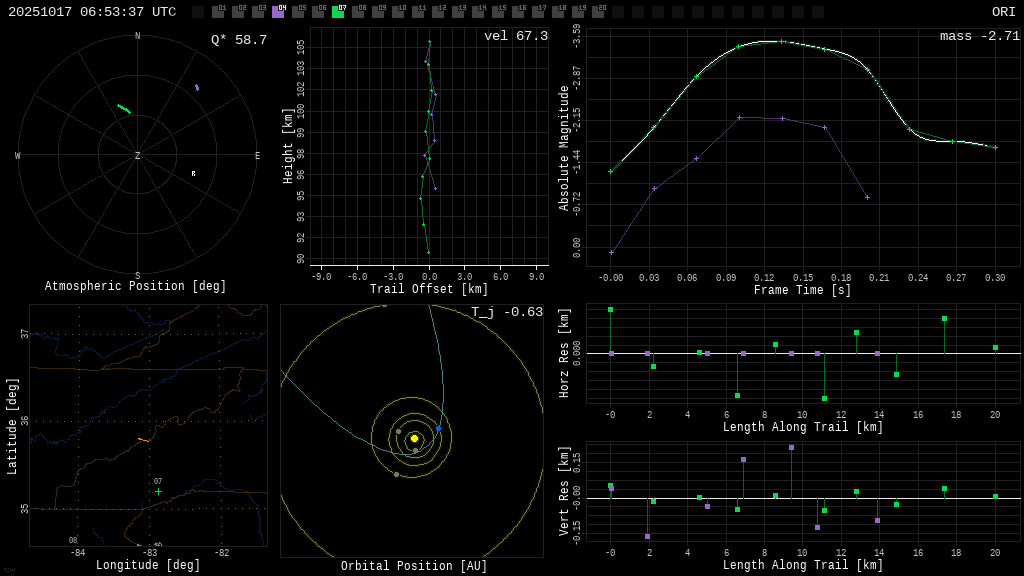Click the mass -2.71 readout

point(979,36)
